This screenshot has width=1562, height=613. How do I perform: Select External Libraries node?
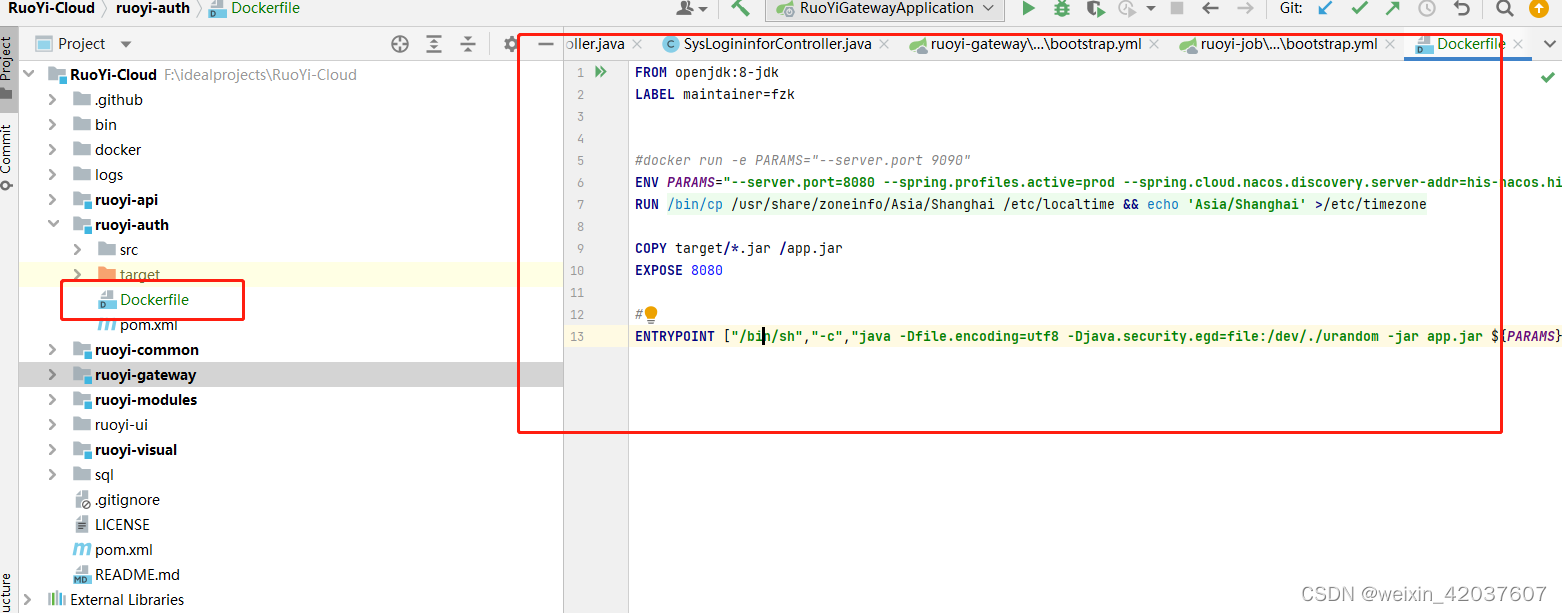click(127, 600)
